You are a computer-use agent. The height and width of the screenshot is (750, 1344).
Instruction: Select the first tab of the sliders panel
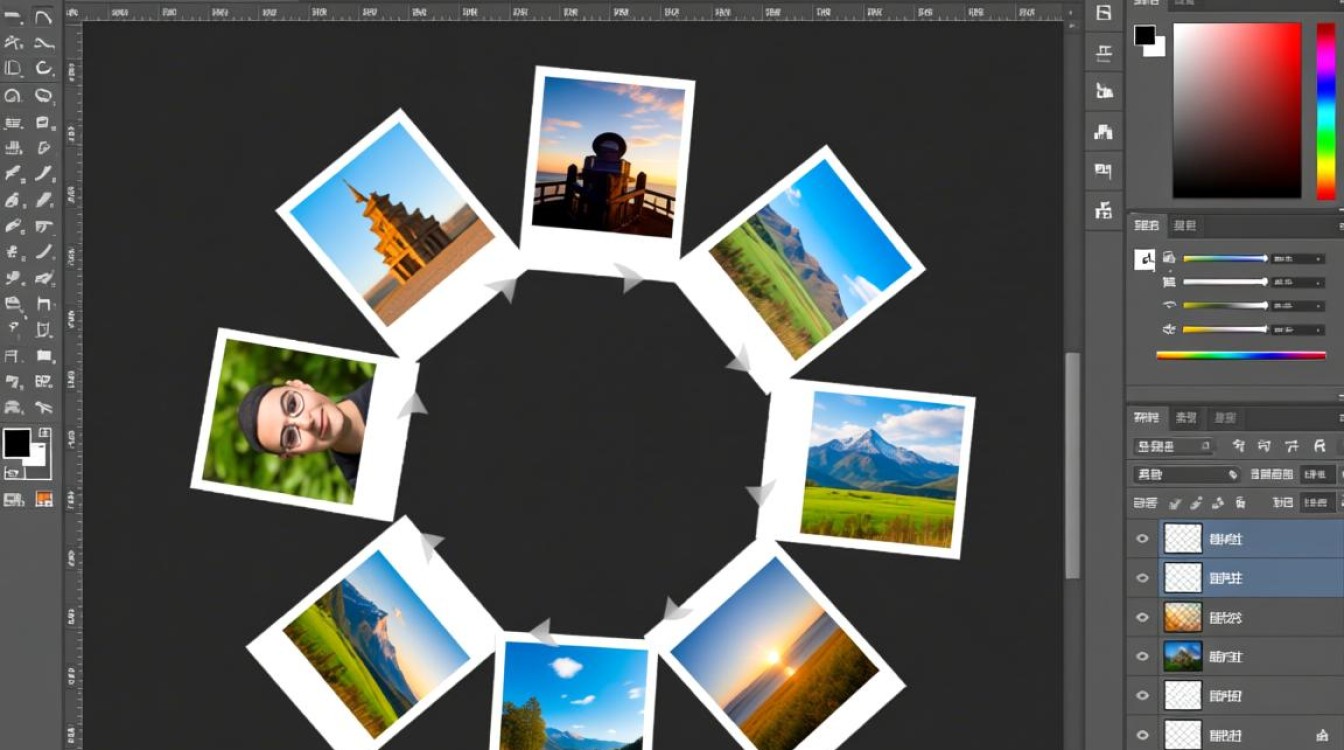(x=1147, y=226)
